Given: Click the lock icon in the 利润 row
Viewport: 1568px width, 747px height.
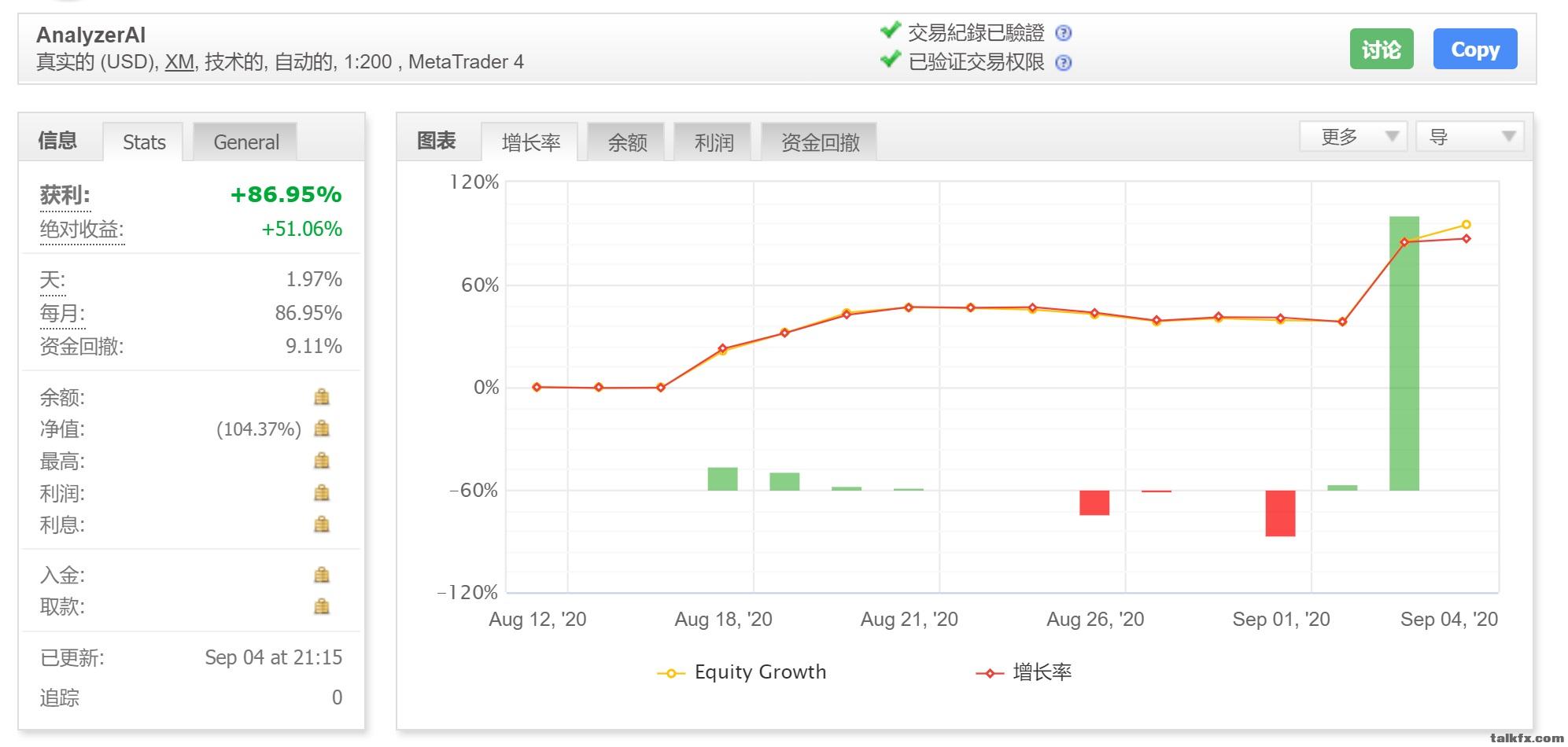Looking at the screenshot, I should [x=322, y=493].
